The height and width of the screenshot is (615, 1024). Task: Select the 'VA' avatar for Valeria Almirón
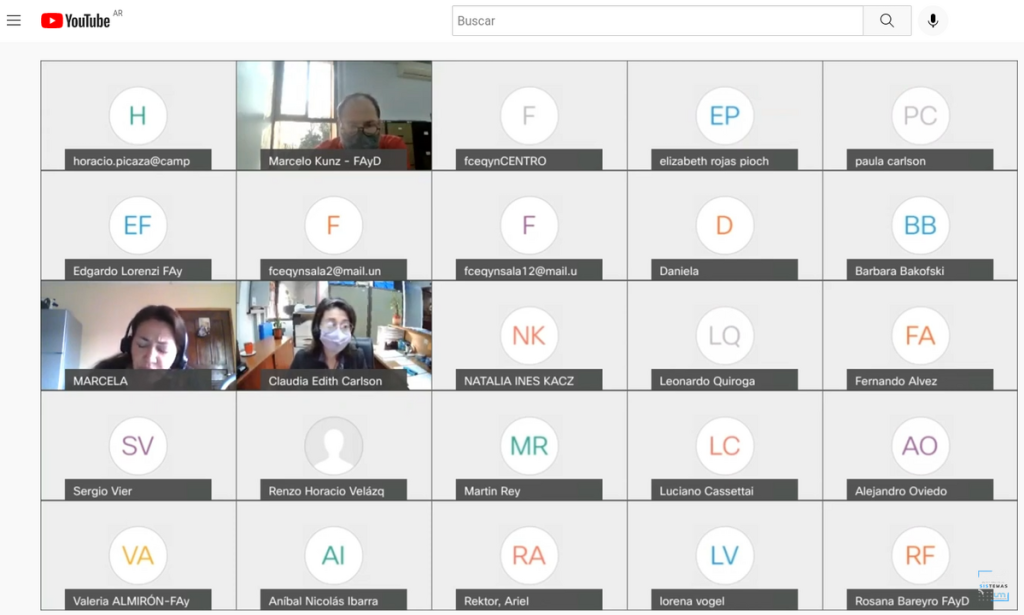(x=138, y=556)
